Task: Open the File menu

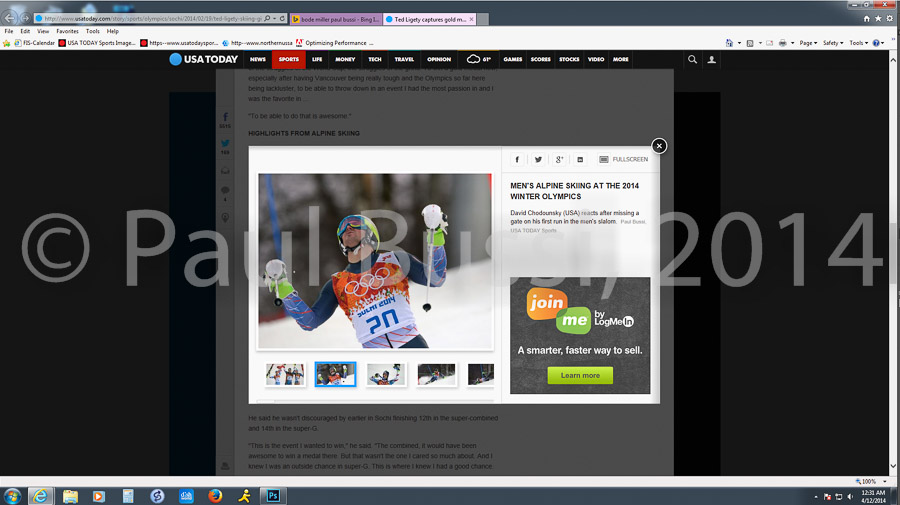Action: 9,31
